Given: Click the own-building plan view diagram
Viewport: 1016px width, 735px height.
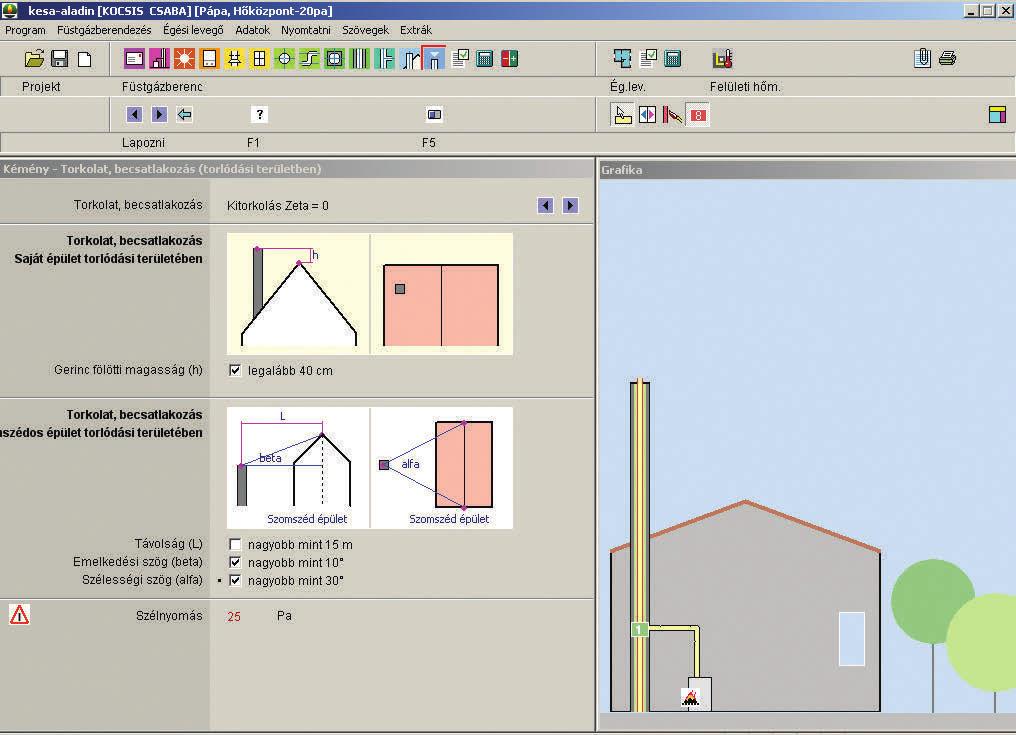Looking at the screenshot, I should [x=442, y=294].
